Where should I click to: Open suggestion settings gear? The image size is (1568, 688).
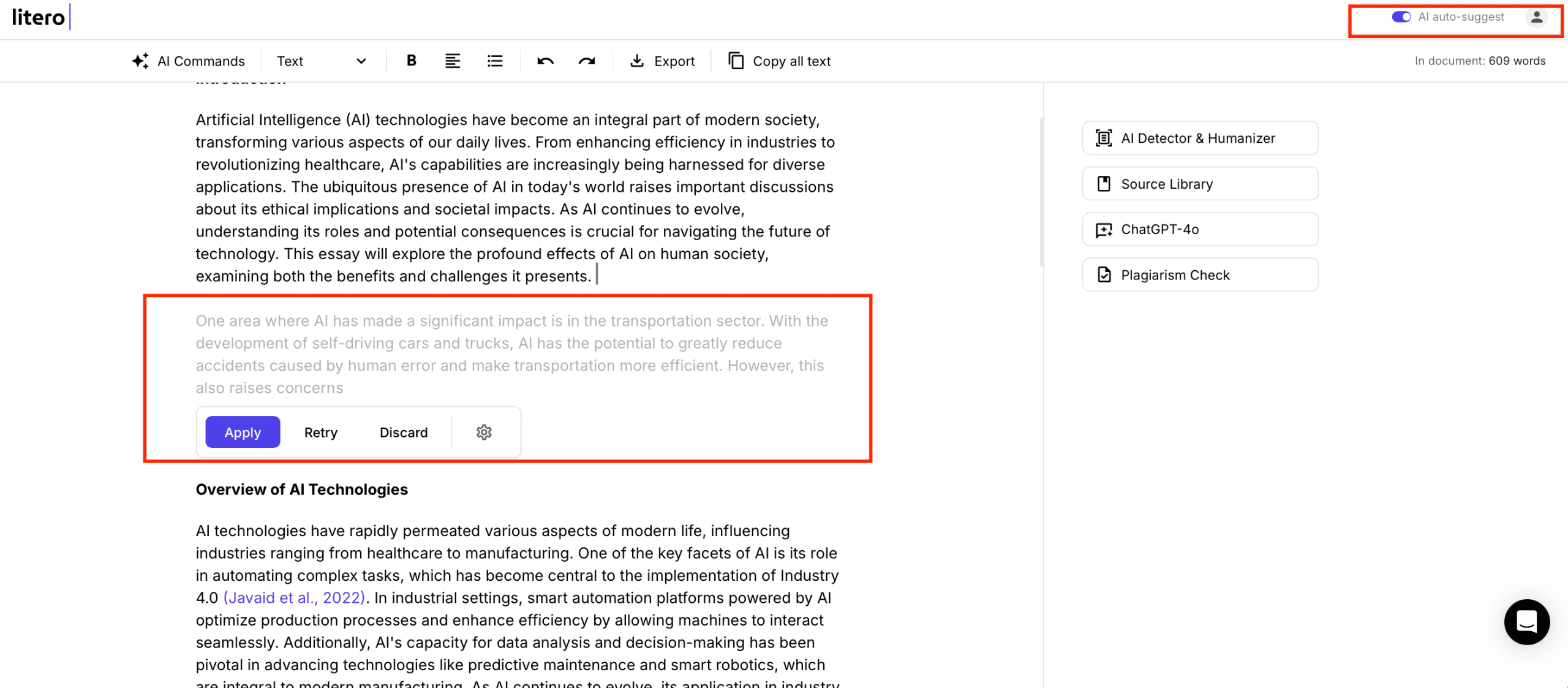click(x=484, y=432)
